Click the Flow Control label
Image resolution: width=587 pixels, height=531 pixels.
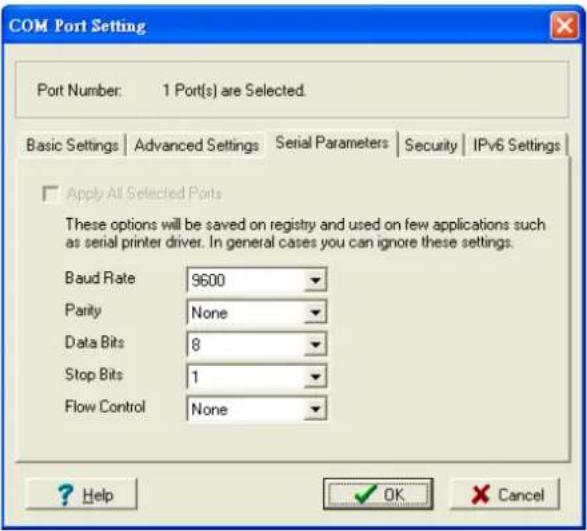coord(105,406)
